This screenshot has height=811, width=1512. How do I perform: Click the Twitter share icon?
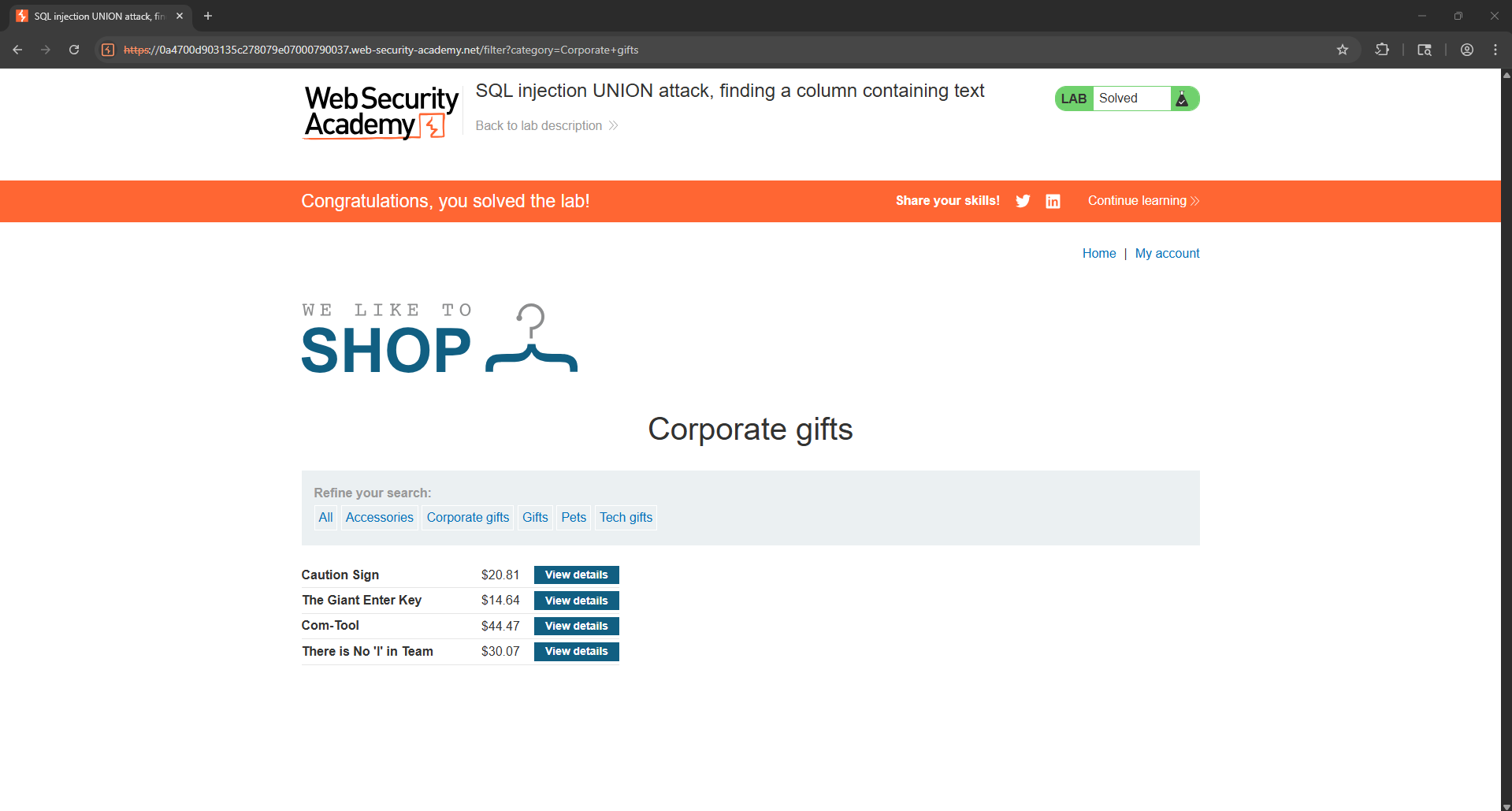tap(1023, 201)
